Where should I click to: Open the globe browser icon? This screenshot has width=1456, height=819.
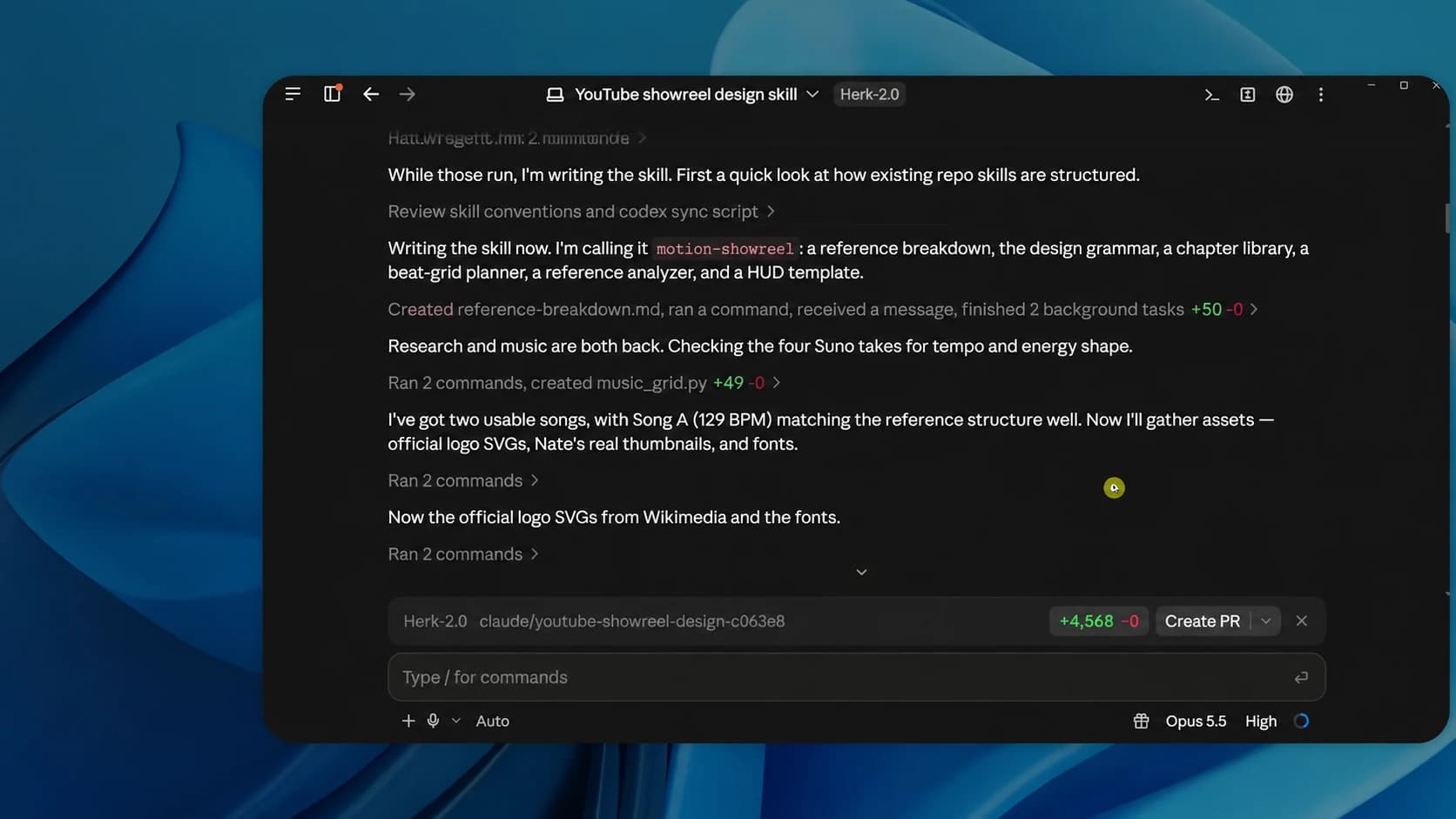(1284, 95)
